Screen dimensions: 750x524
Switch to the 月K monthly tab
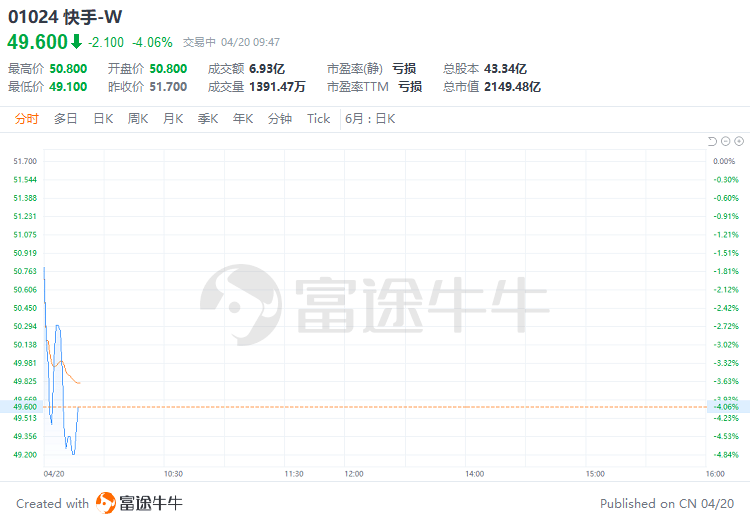(173, 119)
